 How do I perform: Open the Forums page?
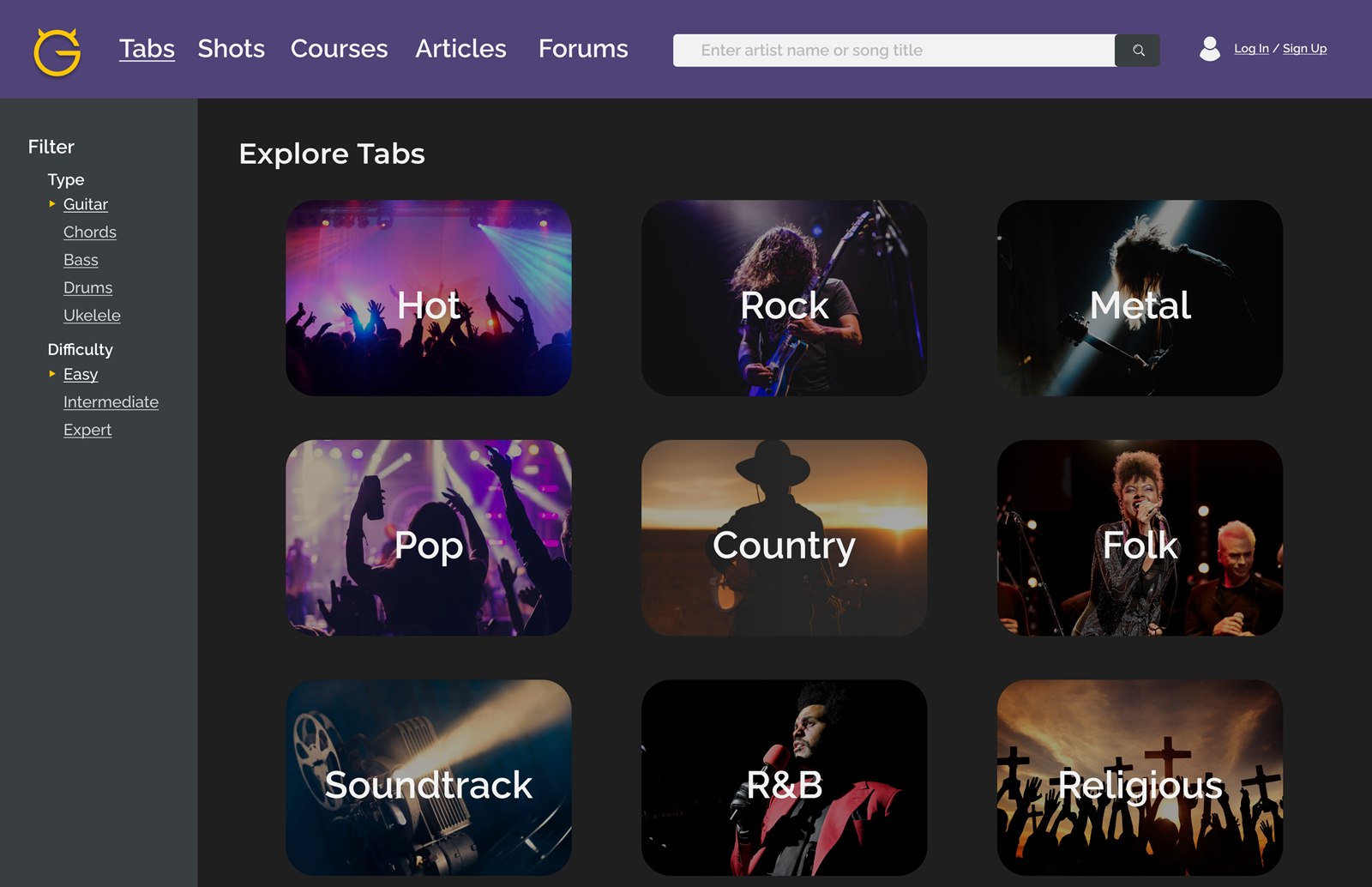(x=583, y=49)
